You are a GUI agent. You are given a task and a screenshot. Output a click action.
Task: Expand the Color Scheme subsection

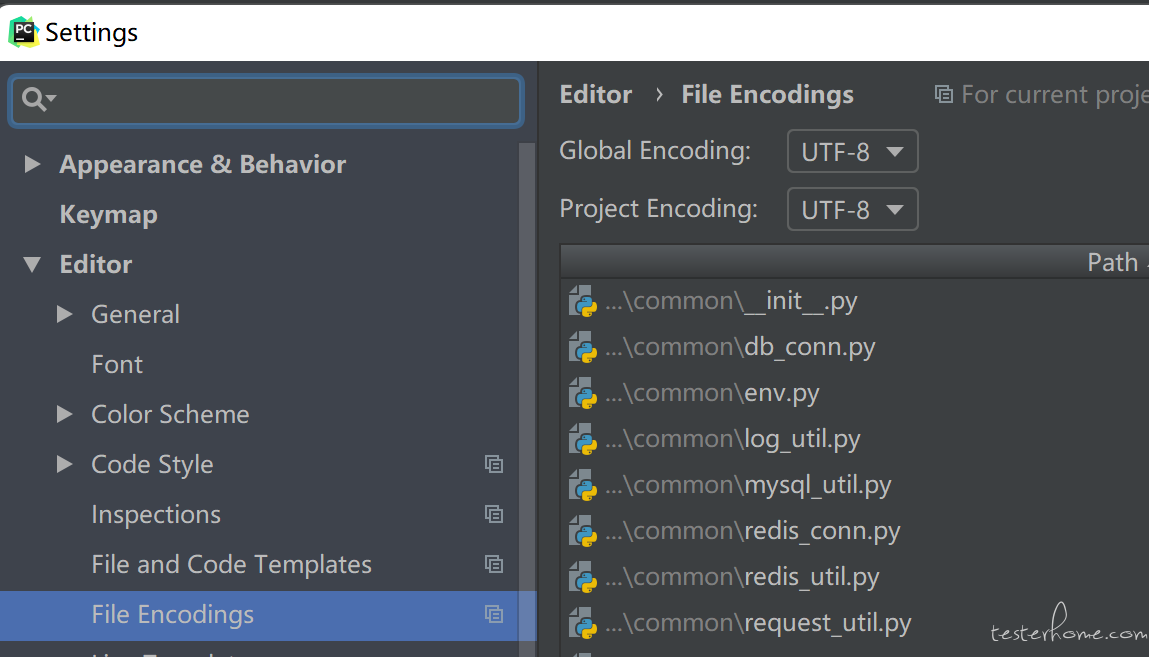64,415
